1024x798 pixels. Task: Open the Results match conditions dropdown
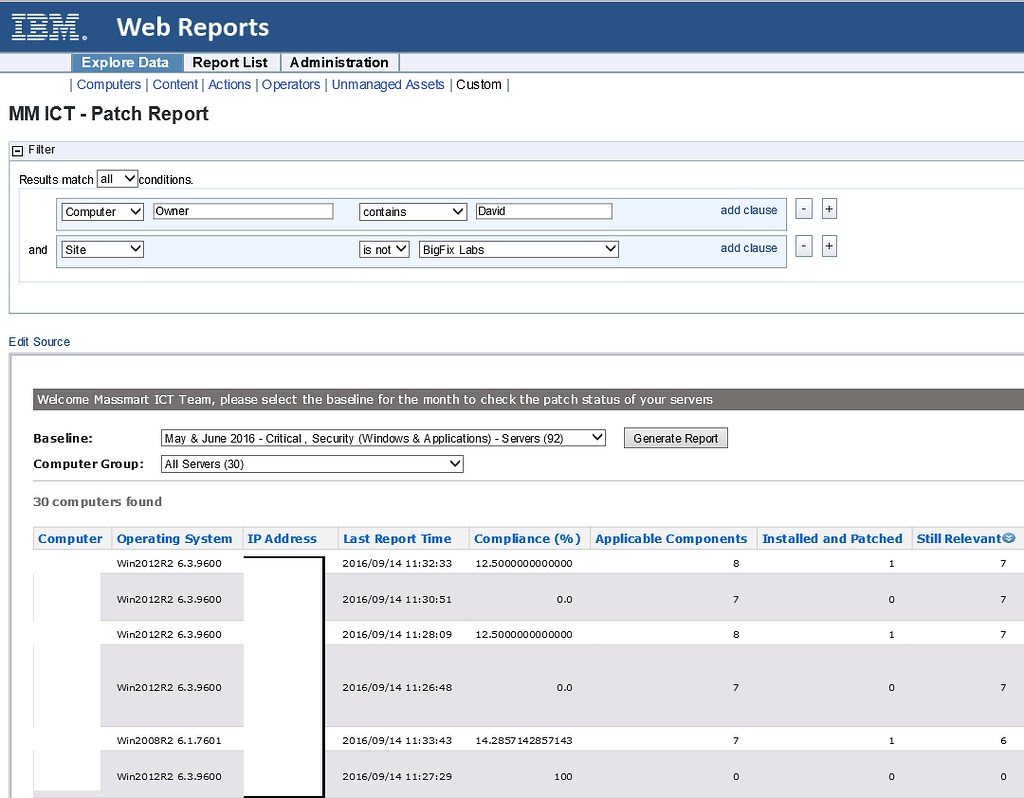pos(117,178)
